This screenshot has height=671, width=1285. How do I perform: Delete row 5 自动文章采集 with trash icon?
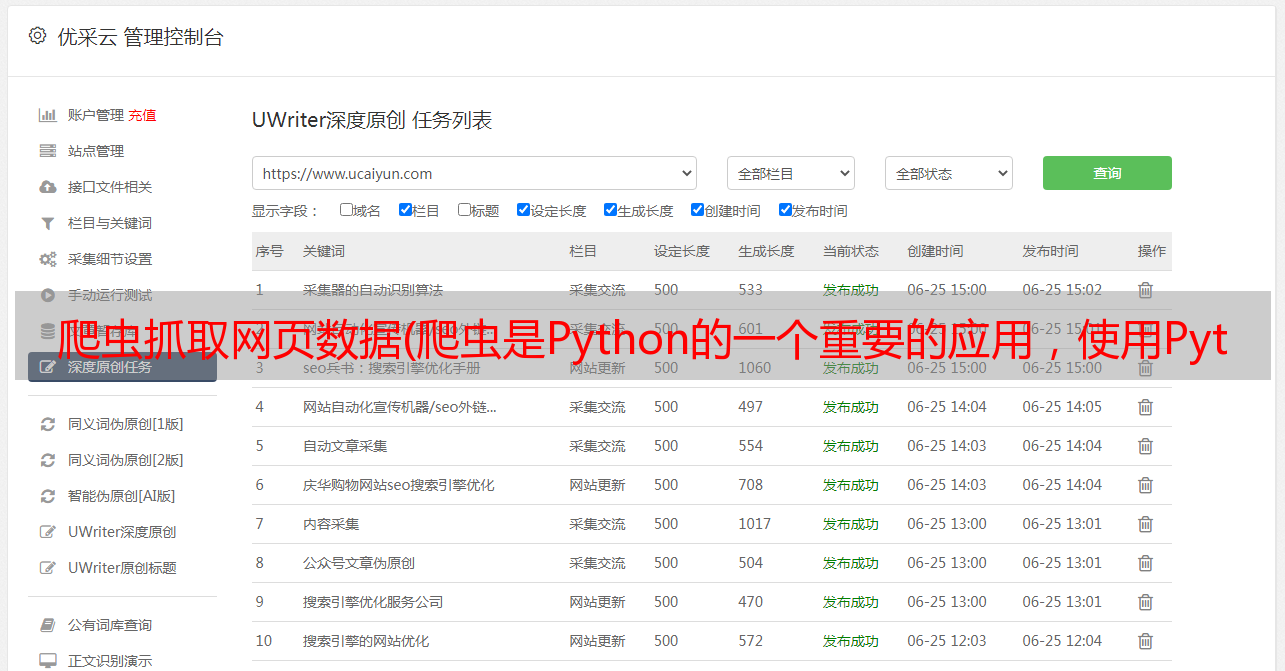[1145, 446]
